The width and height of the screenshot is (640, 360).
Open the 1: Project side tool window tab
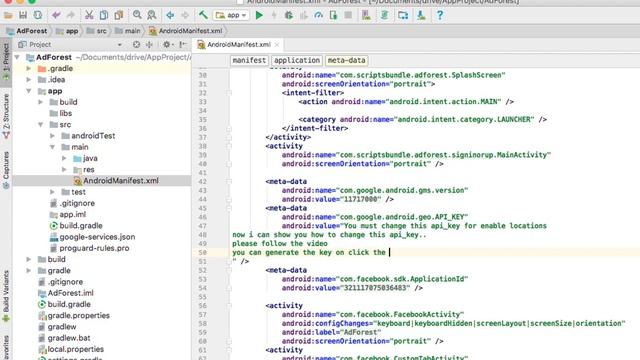(x=6, y=61)
